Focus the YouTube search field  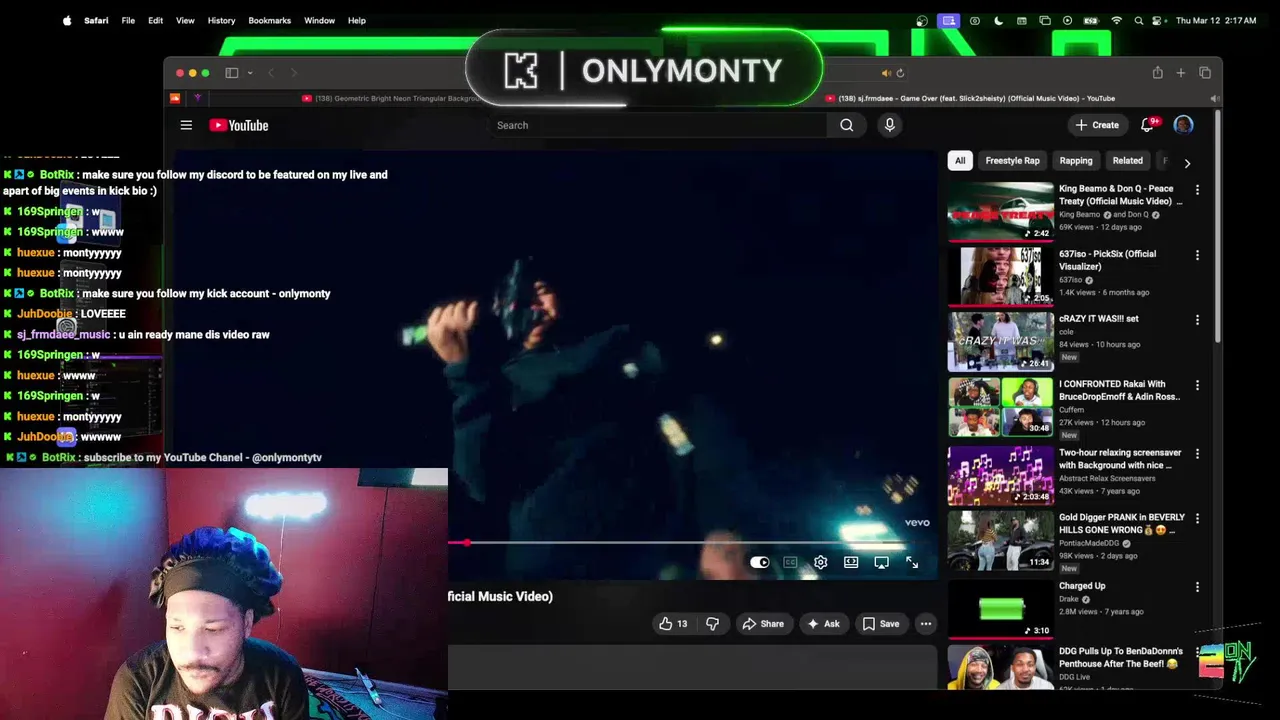[x=660, y=125]
